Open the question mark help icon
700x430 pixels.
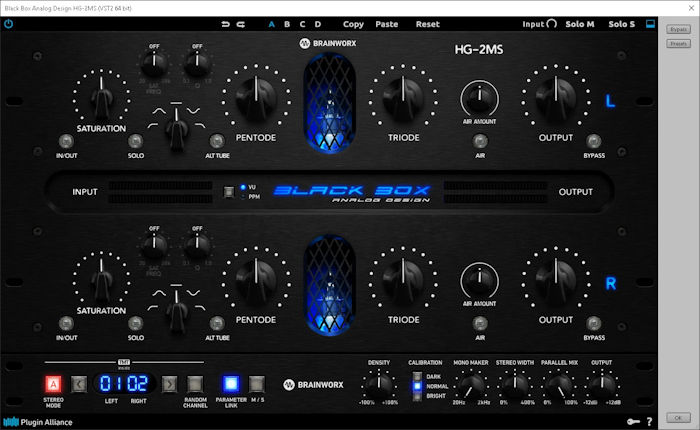pyautogui.click(x=650, y=421)
